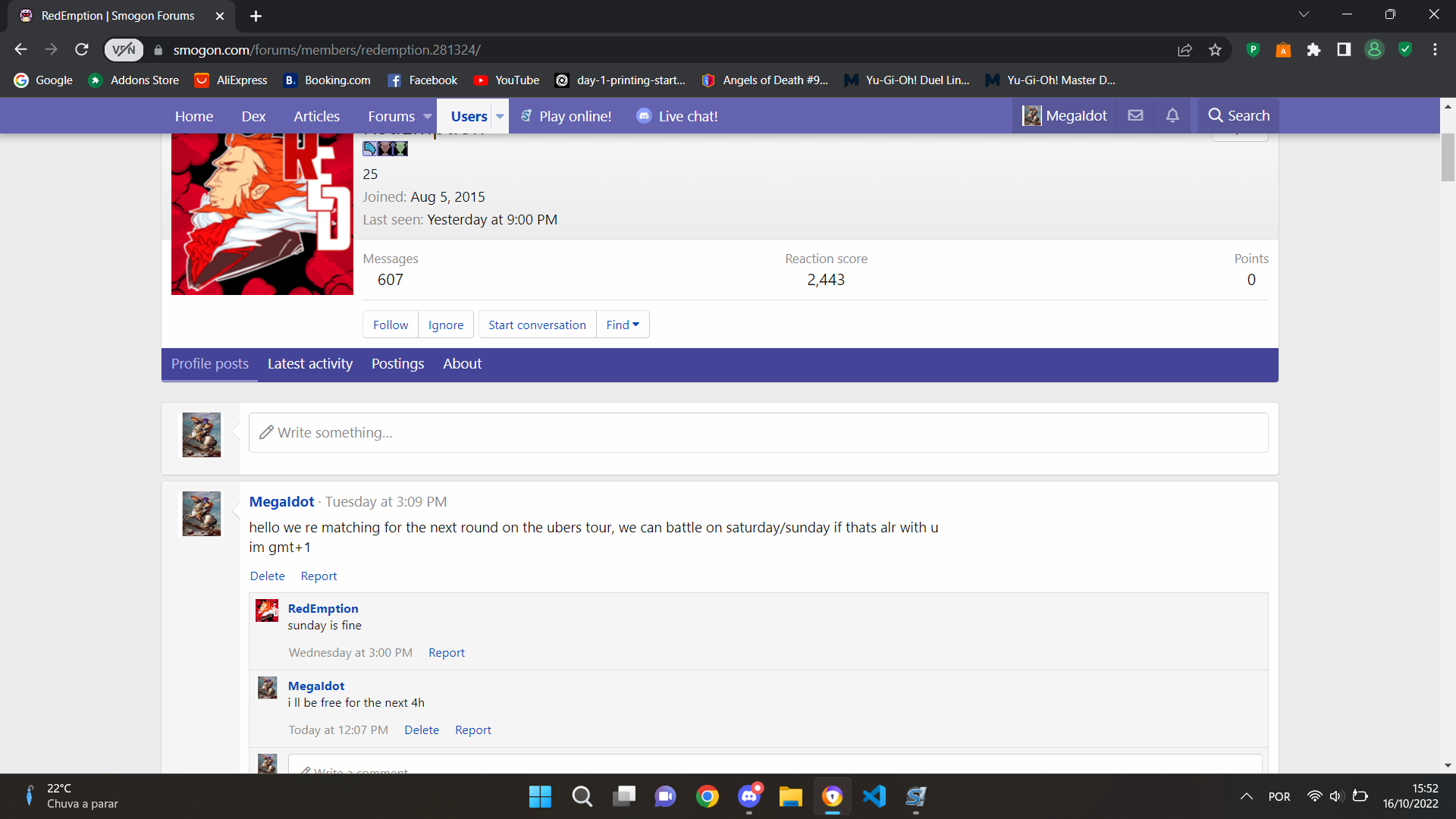Screen dimensions: 1456x819
Task: Open the browser extensions puzzle icon
Action: tap(1313, 50)
